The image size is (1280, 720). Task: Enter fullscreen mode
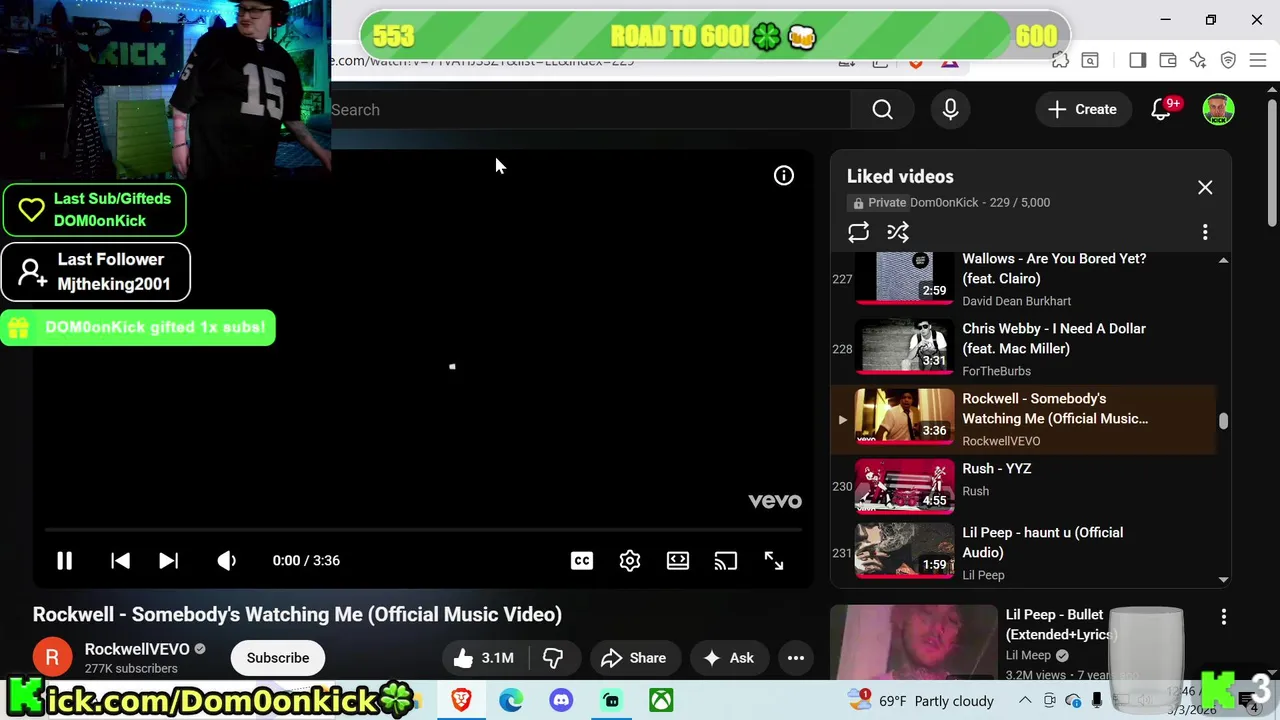pos(774,561)
